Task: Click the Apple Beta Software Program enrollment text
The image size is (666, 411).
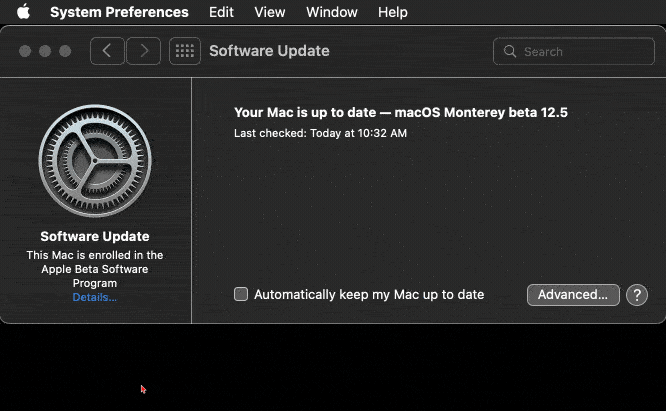Action: pos(95,269)
